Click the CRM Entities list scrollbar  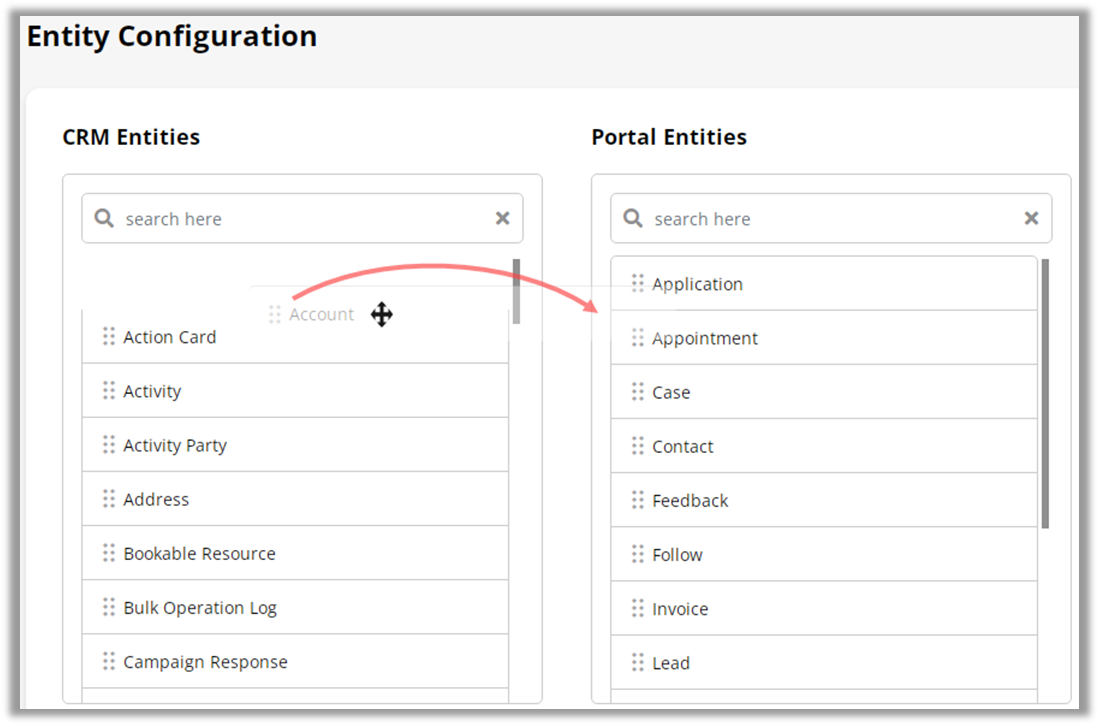point(516,291)
